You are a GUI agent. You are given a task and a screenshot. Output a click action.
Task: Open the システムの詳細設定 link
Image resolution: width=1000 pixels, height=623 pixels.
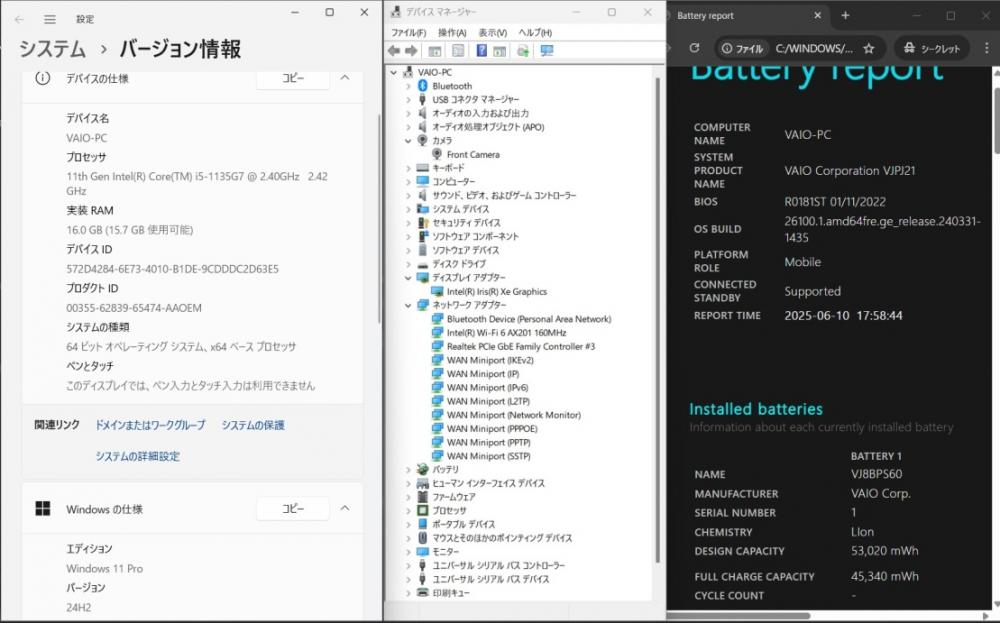pos(138,456)
